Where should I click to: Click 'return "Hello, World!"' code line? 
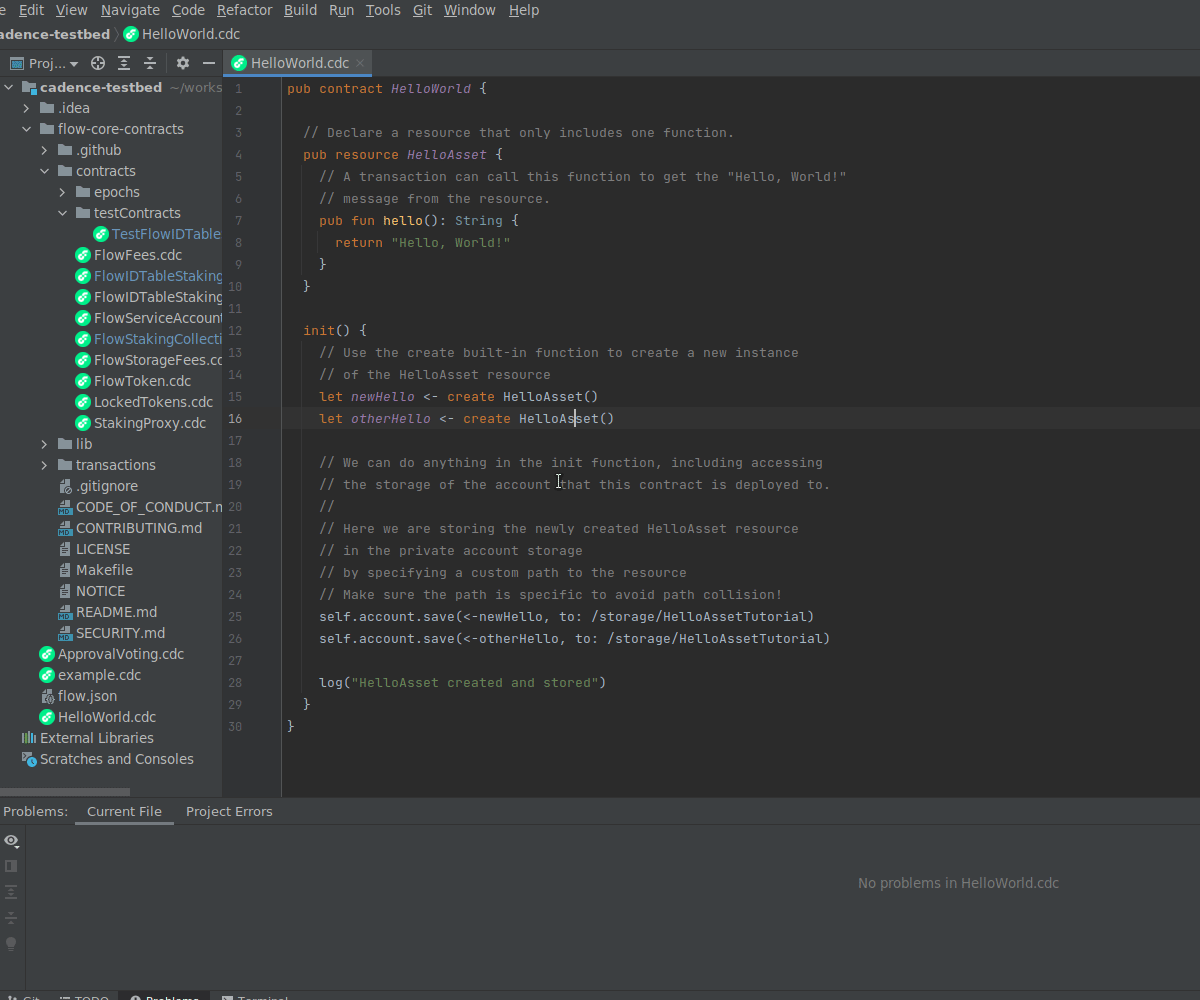(423, 242)
